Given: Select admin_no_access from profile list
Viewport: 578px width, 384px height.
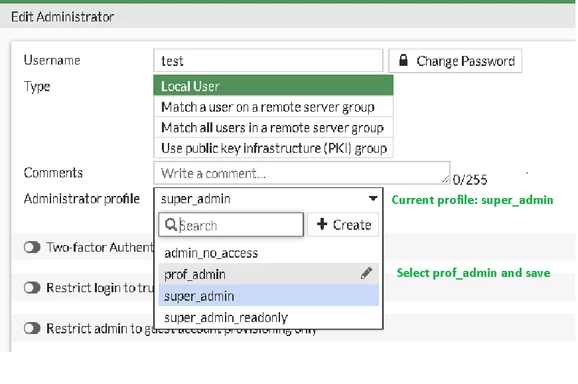Looking at the screenshot, I should point(269,253).
